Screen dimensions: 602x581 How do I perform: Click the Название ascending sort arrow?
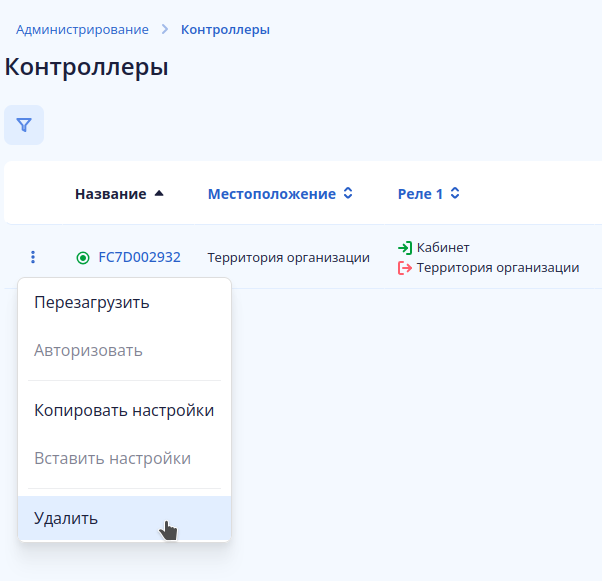159,194
